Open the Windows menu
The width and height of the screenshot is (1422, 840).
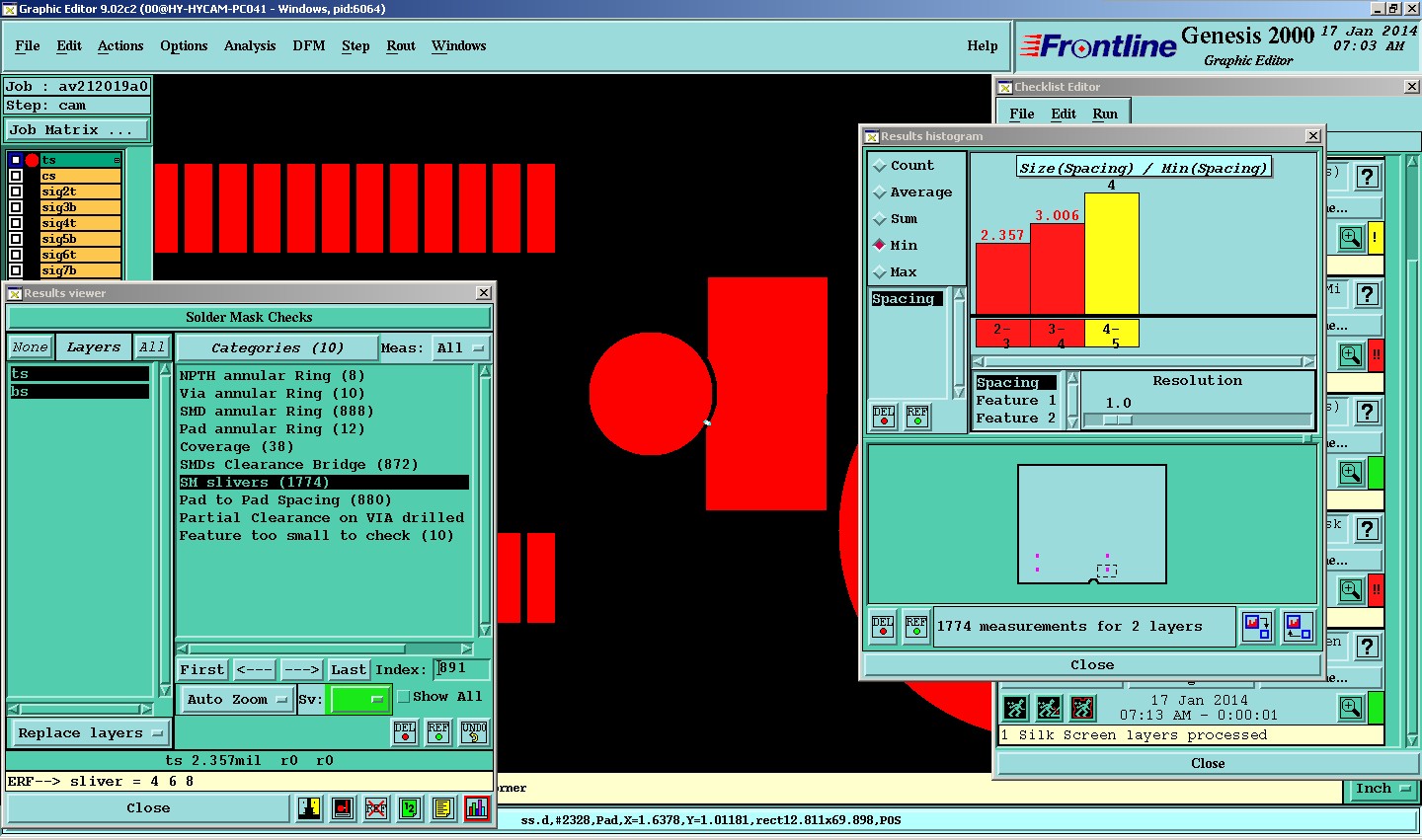[458, 45]
